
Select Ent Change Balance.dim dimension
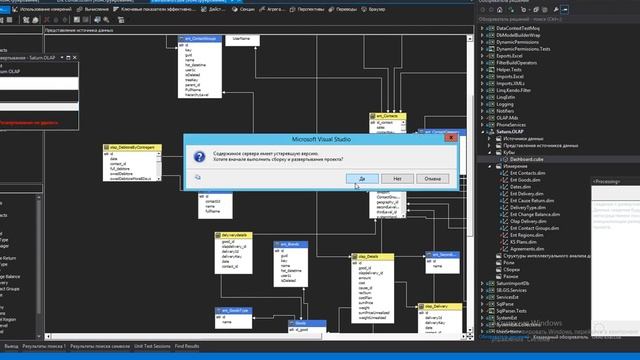(535, 215)
